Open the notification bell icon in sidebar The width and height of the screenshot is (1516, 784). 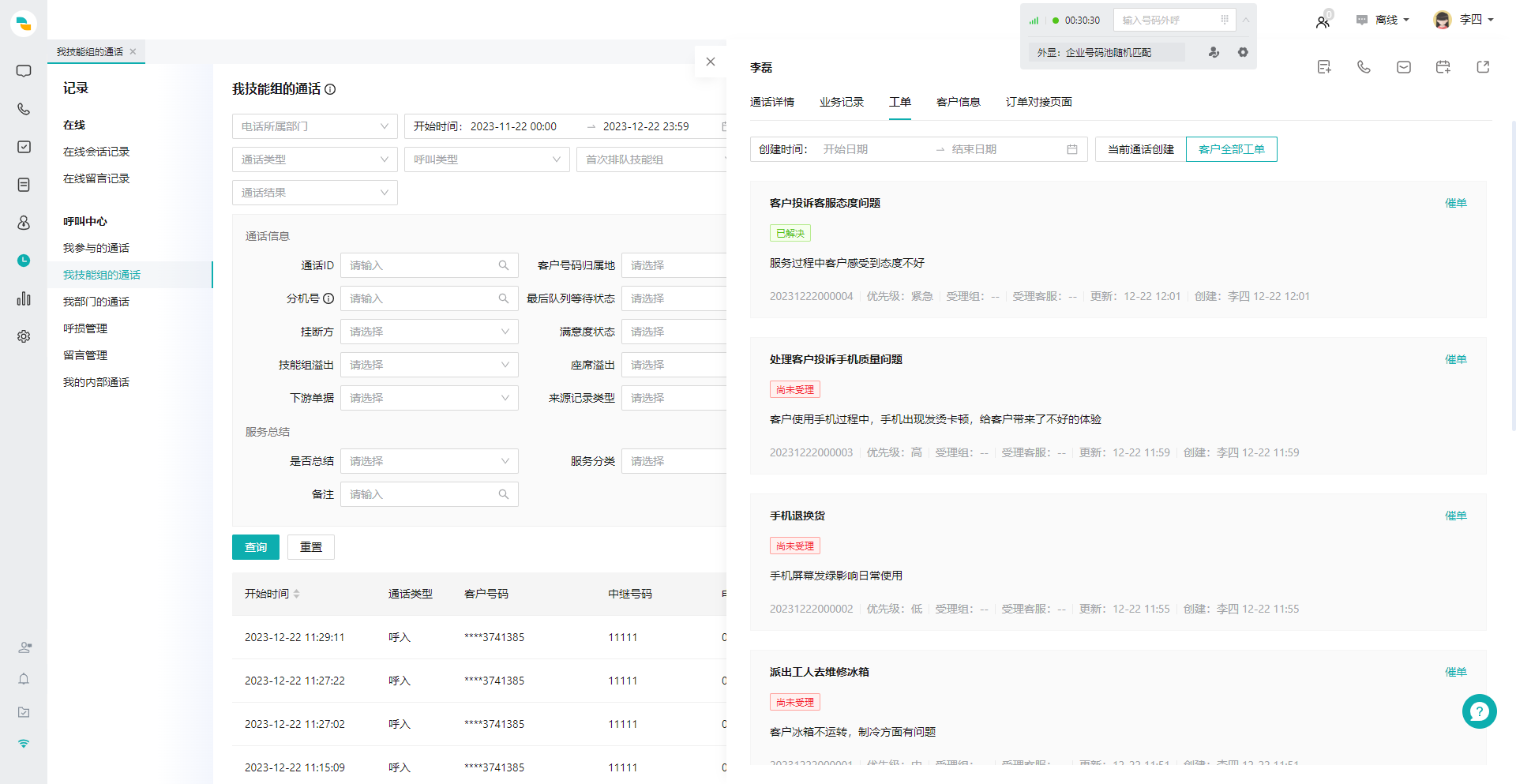point(24,679)
